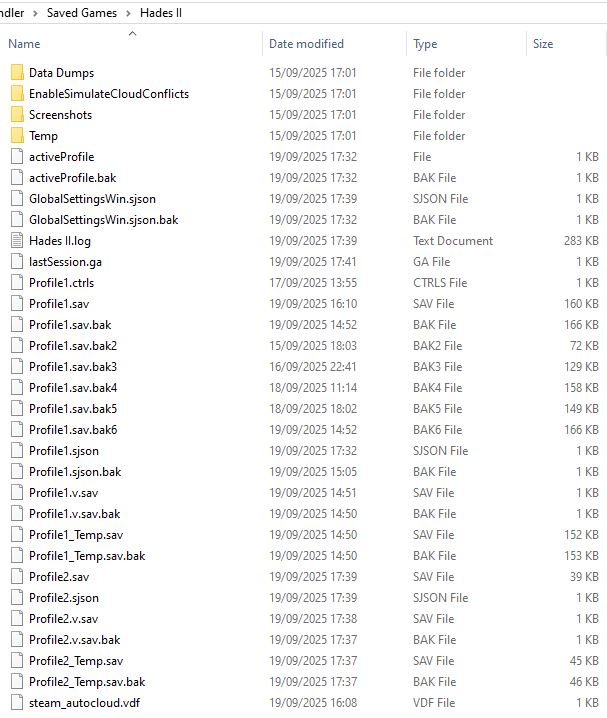Image resolution: width=607 pixels, height=718 pixels.
Task: Click the steam_autocloud.vdf file icon
Action: 17,702
